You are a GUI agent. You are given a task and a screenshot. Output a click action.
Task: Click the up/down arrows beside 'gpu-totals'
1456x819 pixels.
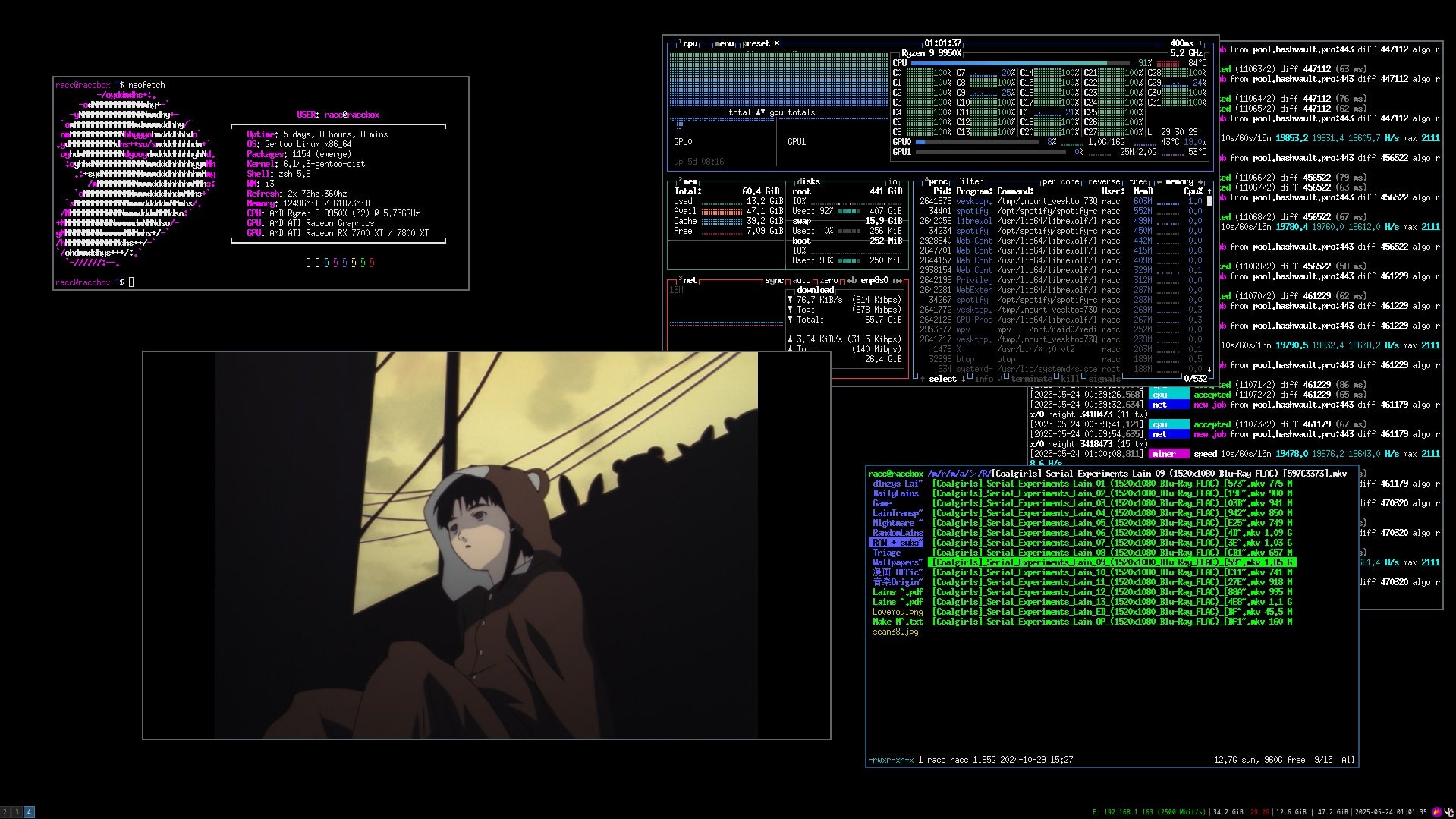(760, 112)
